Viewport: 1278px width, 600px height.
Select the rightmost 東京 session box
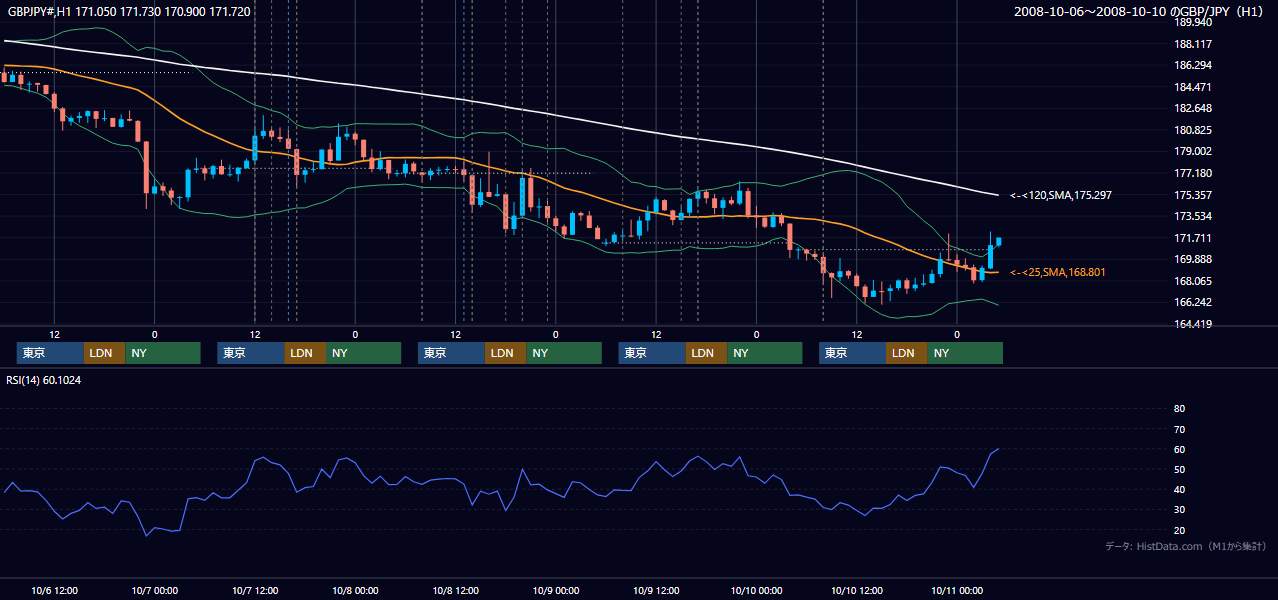pos(852,353)
